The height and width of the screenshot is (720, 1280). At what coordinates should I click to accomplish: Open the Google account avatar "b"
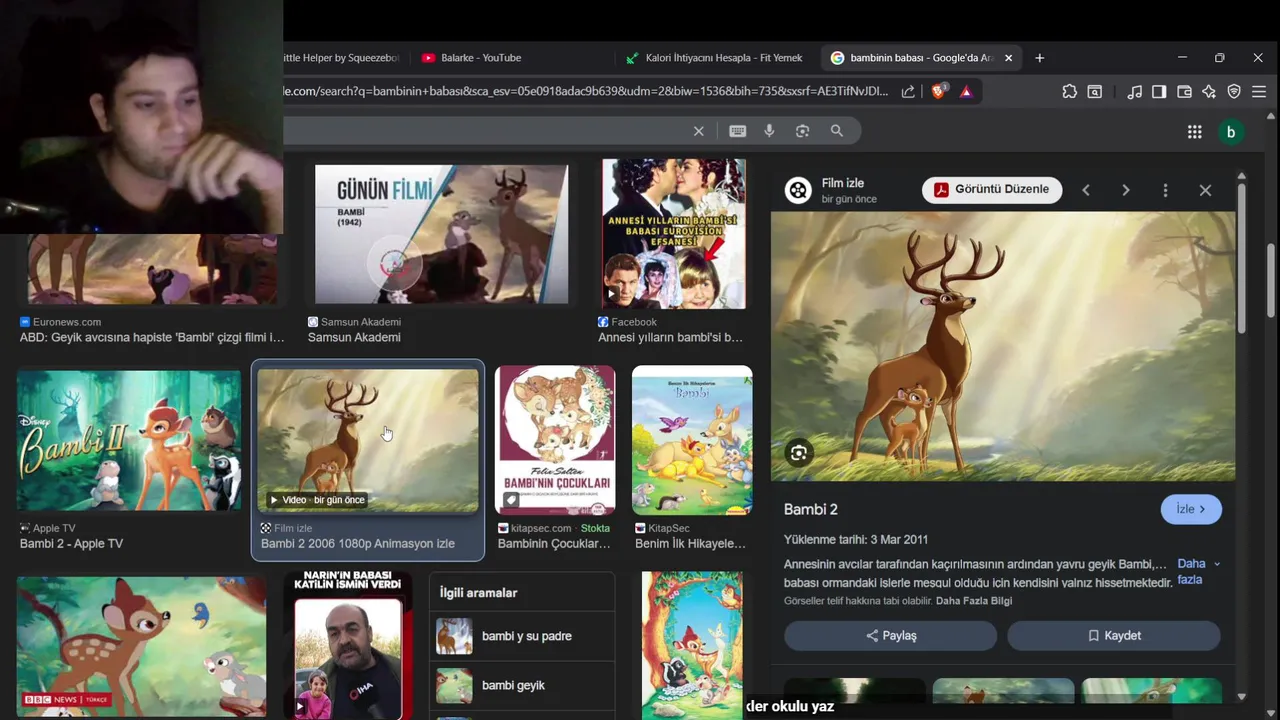(x=1231, y=132)
